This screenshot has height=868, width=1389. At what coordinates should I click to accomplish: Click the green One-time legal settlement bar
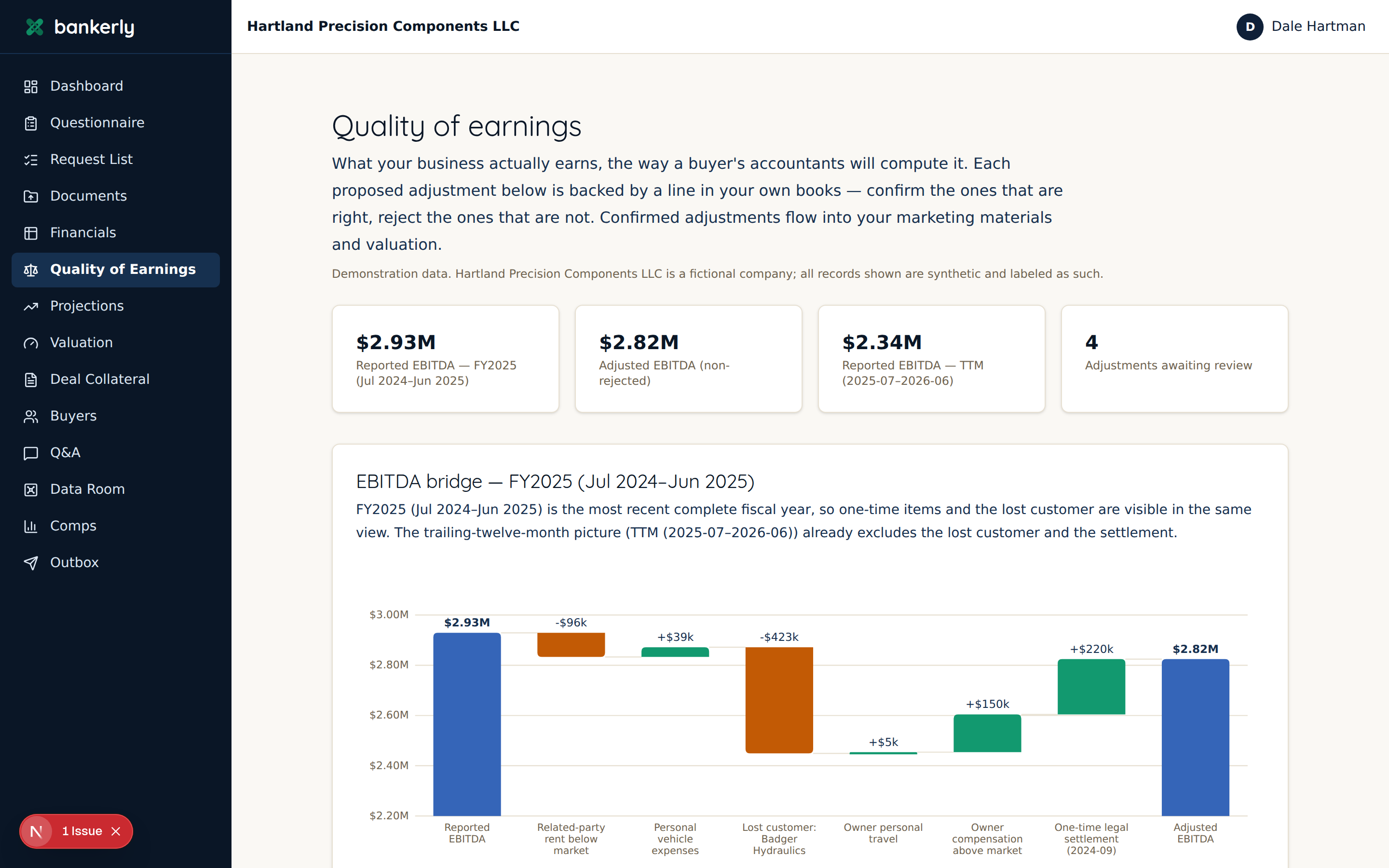pyautogui.click(x=1091, y=687)
